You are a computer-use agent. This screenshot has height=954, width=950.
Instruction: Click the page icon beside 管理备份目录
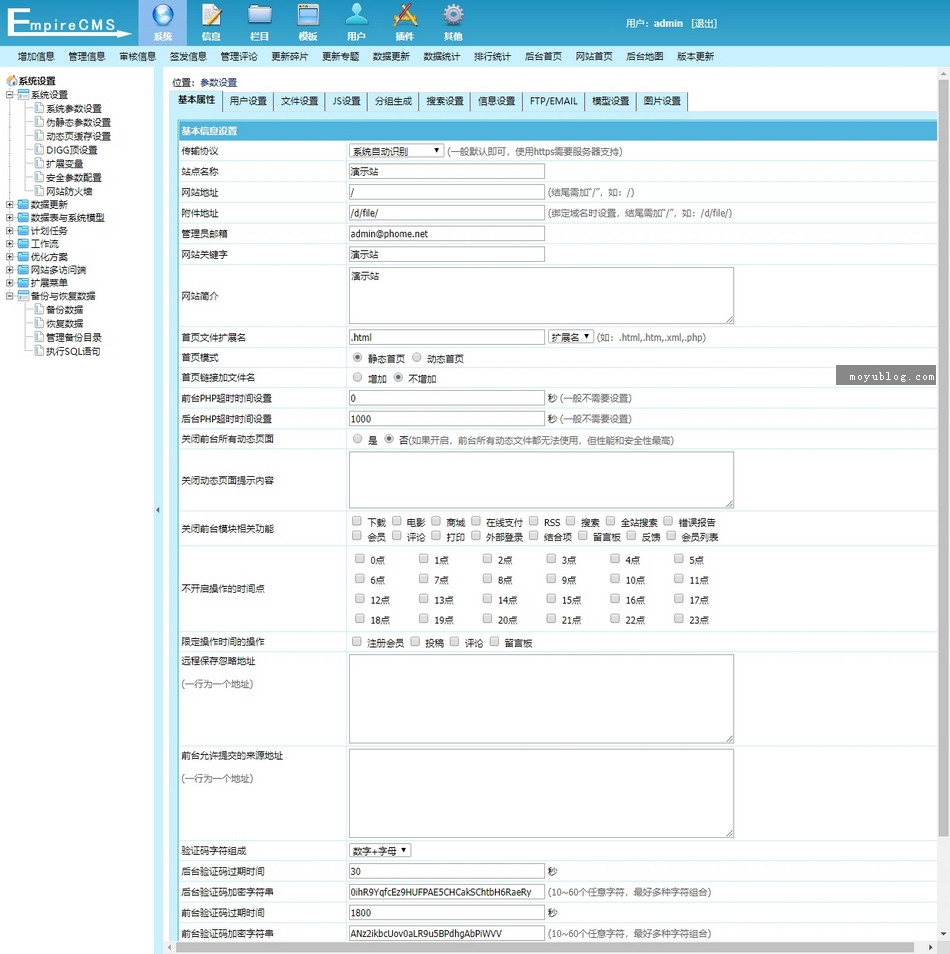click(x=39, y=337)
